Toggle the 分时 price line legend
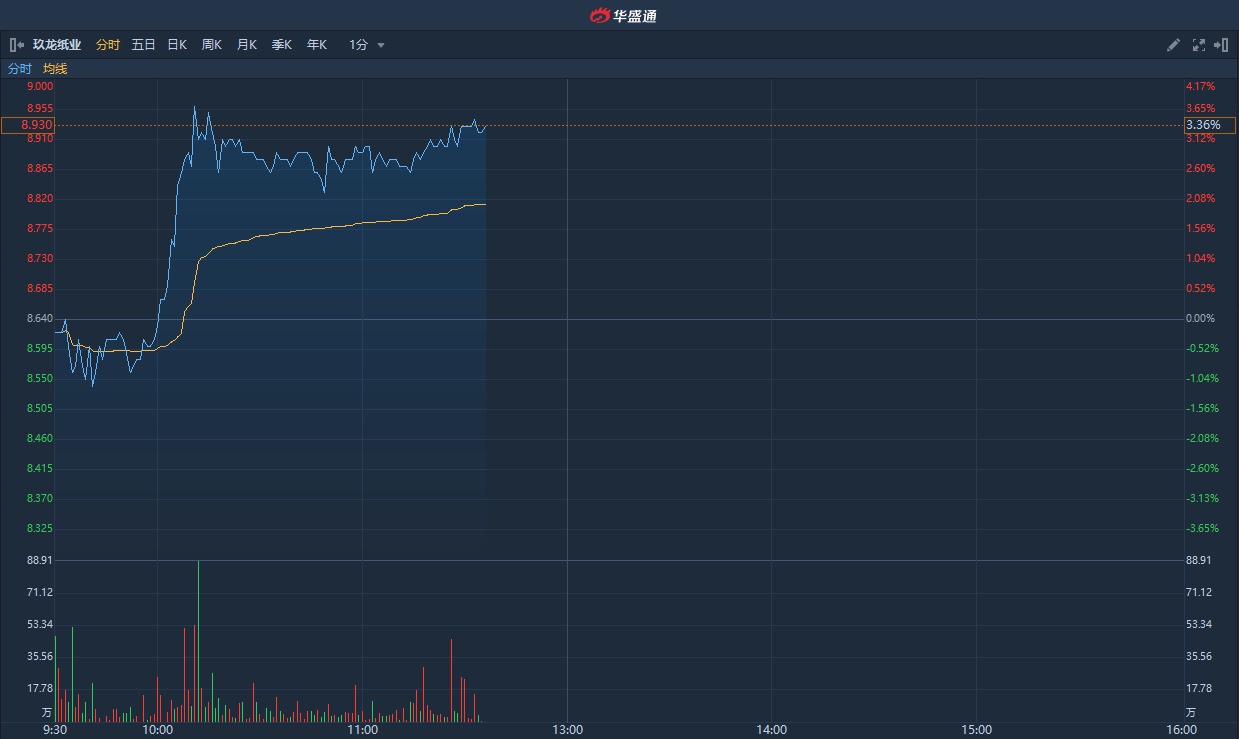The width and height of the screenshot is (1239, 739). [x=20, y=69]
